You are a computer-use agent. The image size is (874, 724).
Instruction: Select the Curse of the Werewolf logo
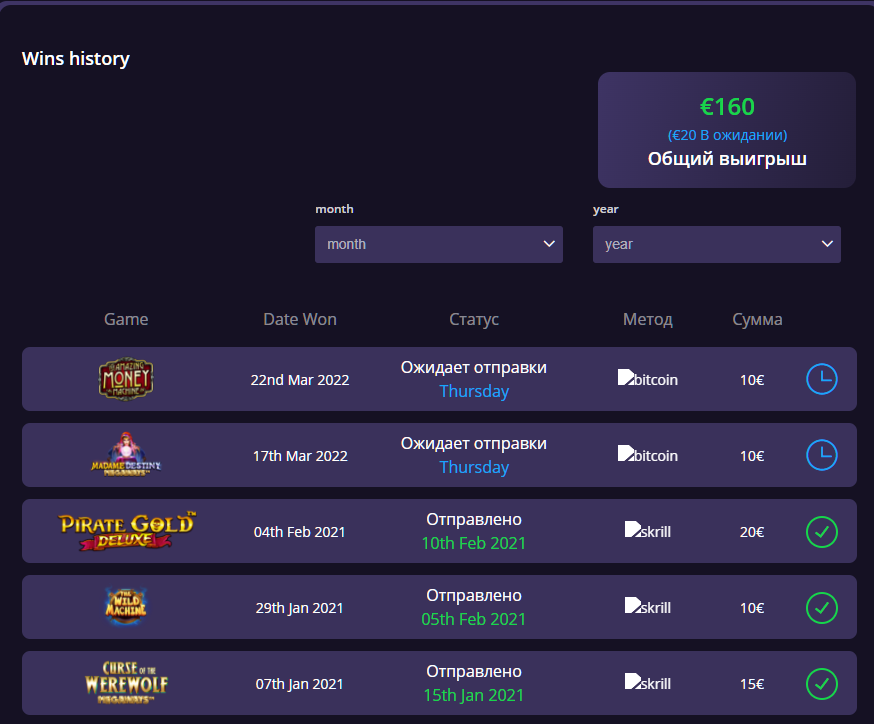126,683
